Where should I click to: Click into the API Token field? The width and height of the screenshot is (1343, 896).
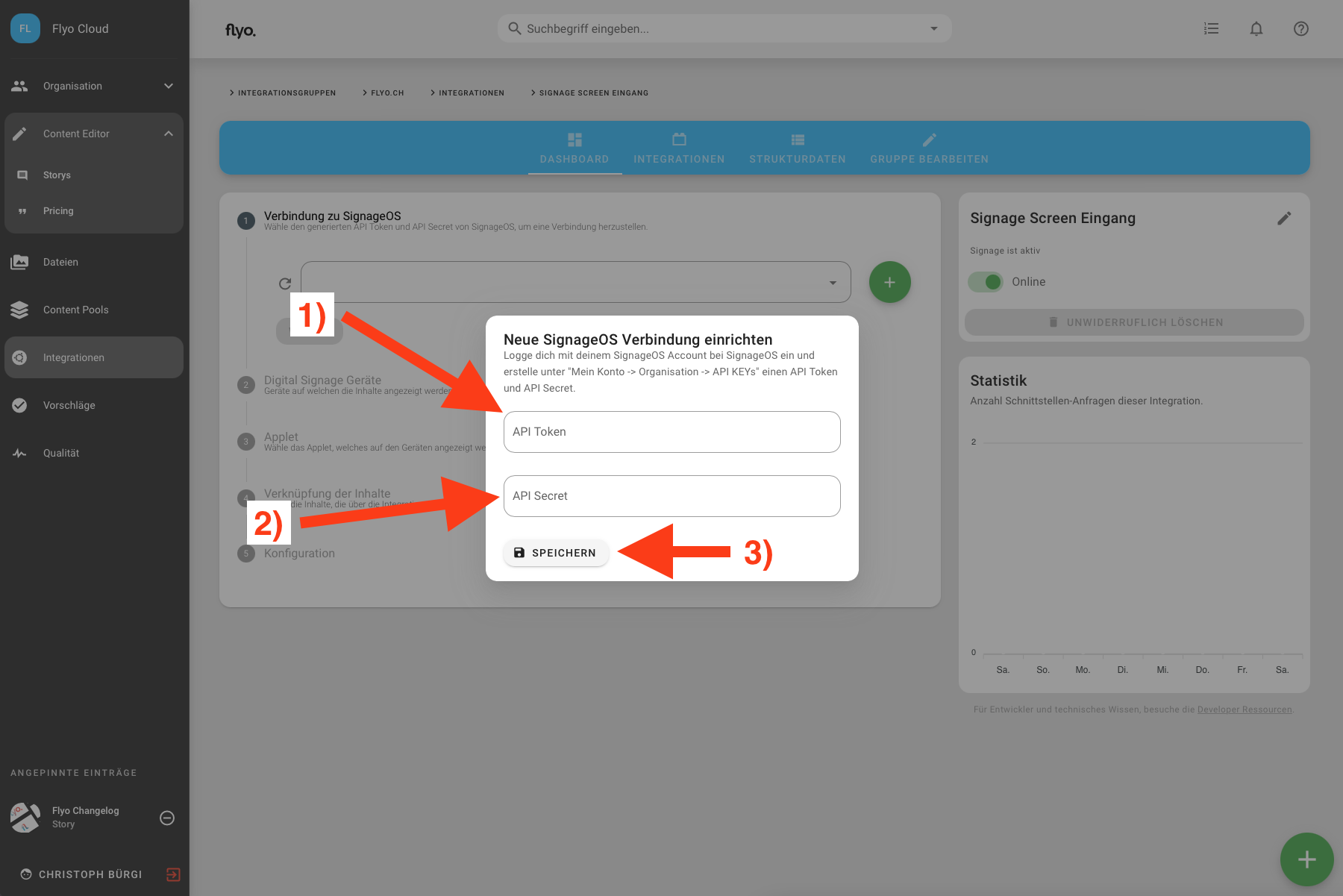[x=671, y=432]
